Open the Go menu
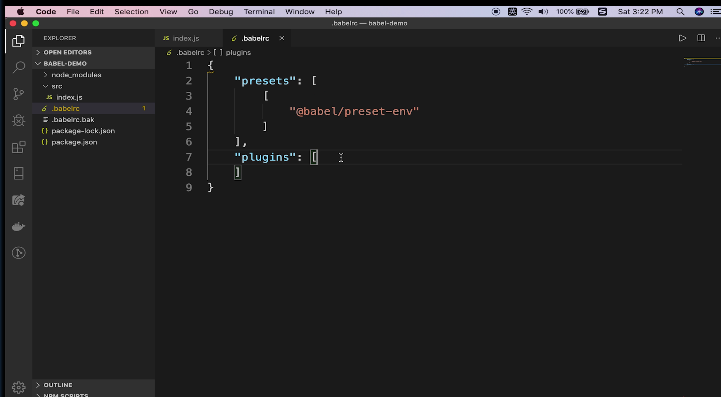 pos(193,12)
